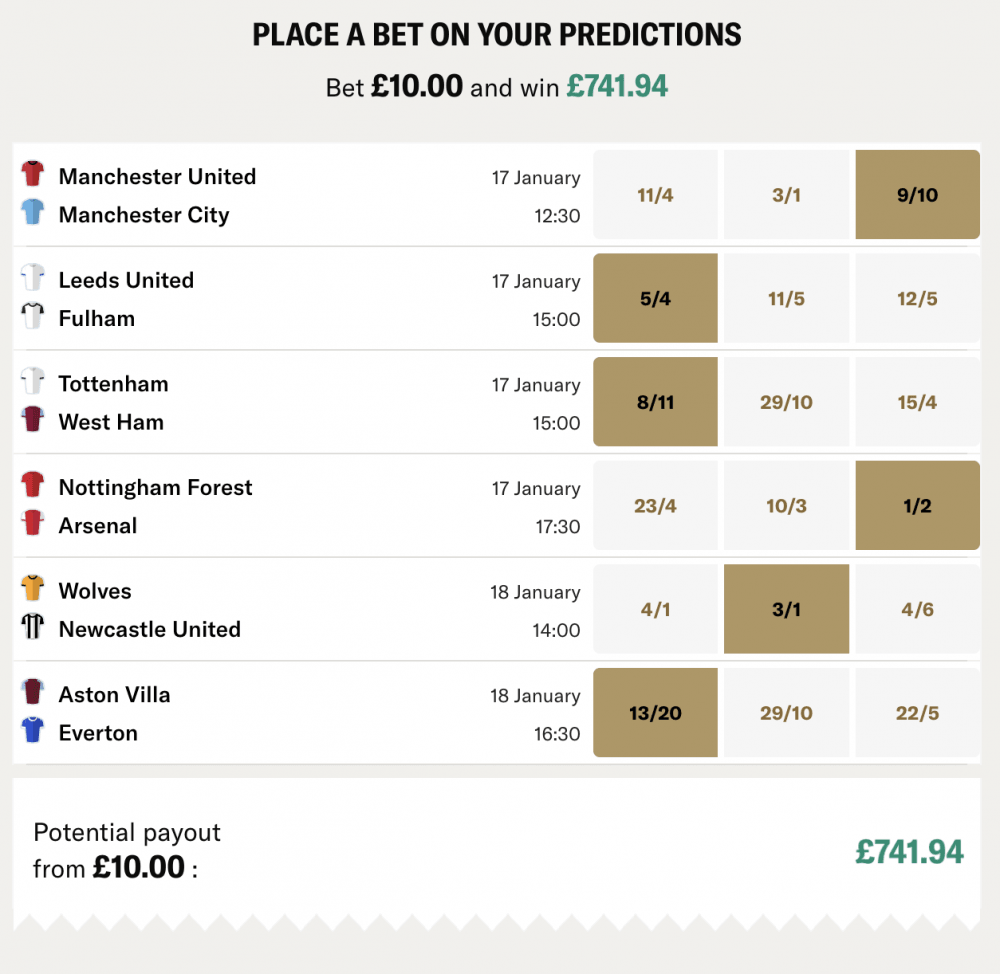Pick 22/5 odds for Everton win
Screen dimensions: 1000x974
(x=916, y=712)
